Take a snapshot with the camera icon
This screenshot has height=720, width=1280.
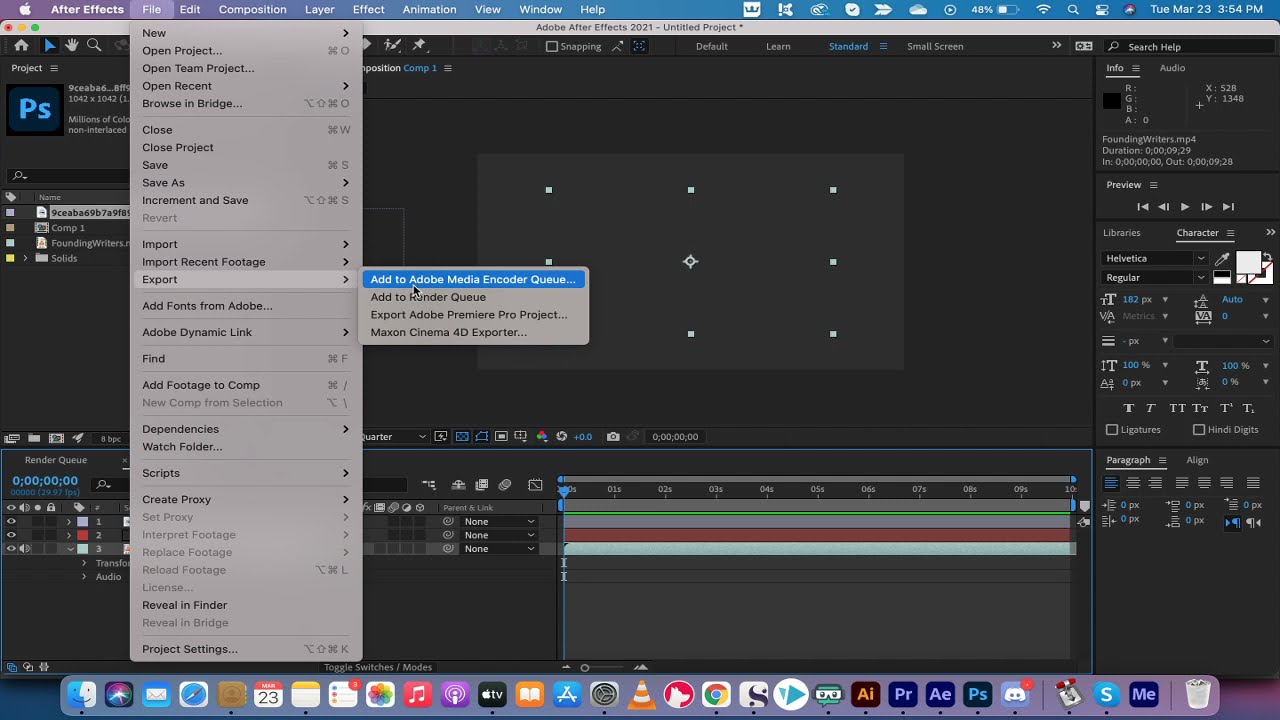point(613,437)
